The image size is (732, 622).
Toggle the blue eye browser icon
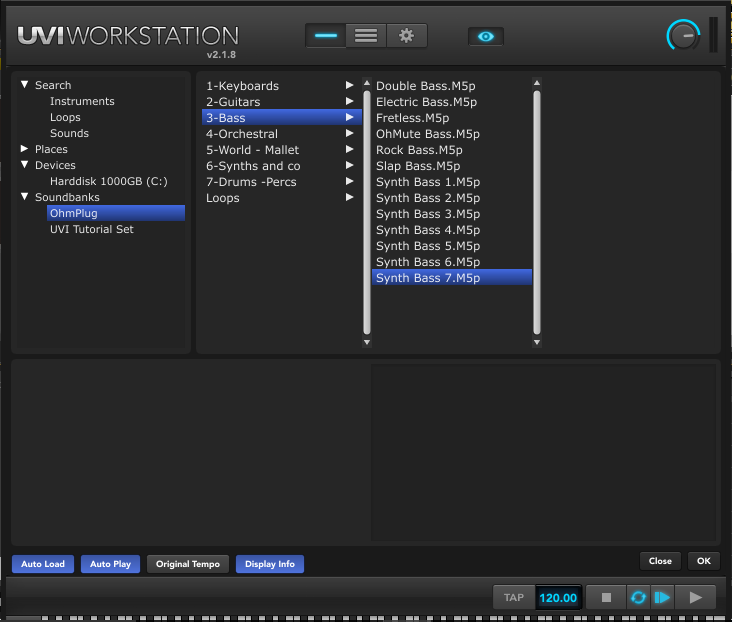coord(486,36)
